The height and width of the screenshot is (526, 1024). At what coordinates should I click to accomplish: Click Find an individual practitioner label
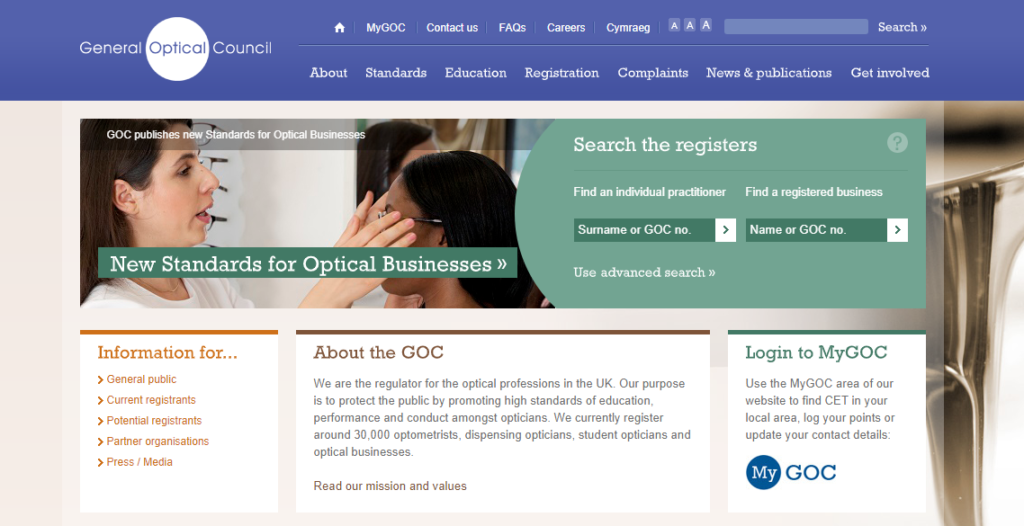click(649, 192)
